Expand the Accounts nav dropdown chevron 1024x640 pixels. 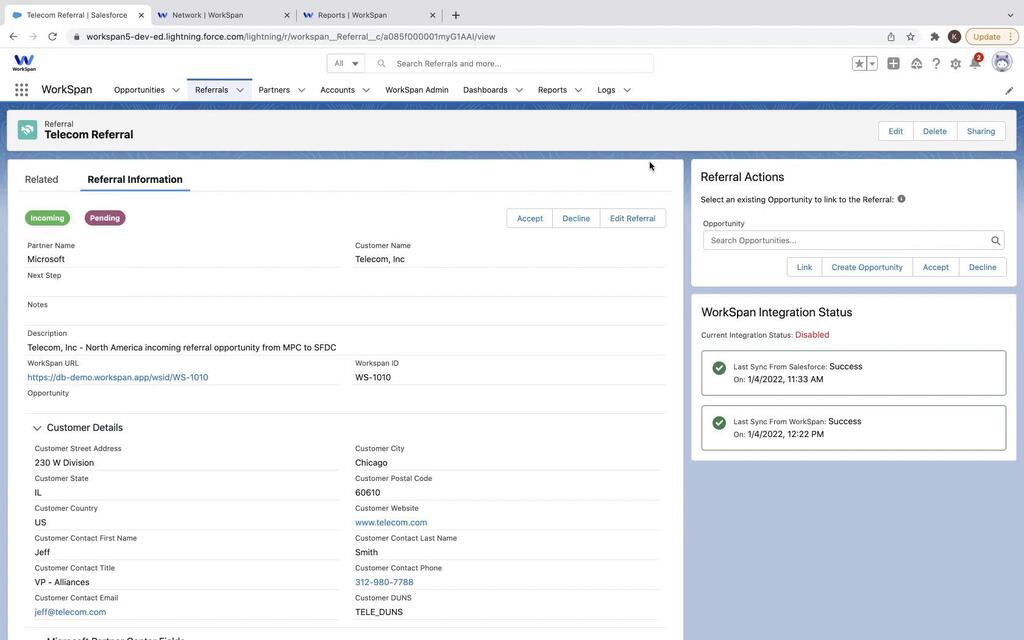click(x=366, y=90)
